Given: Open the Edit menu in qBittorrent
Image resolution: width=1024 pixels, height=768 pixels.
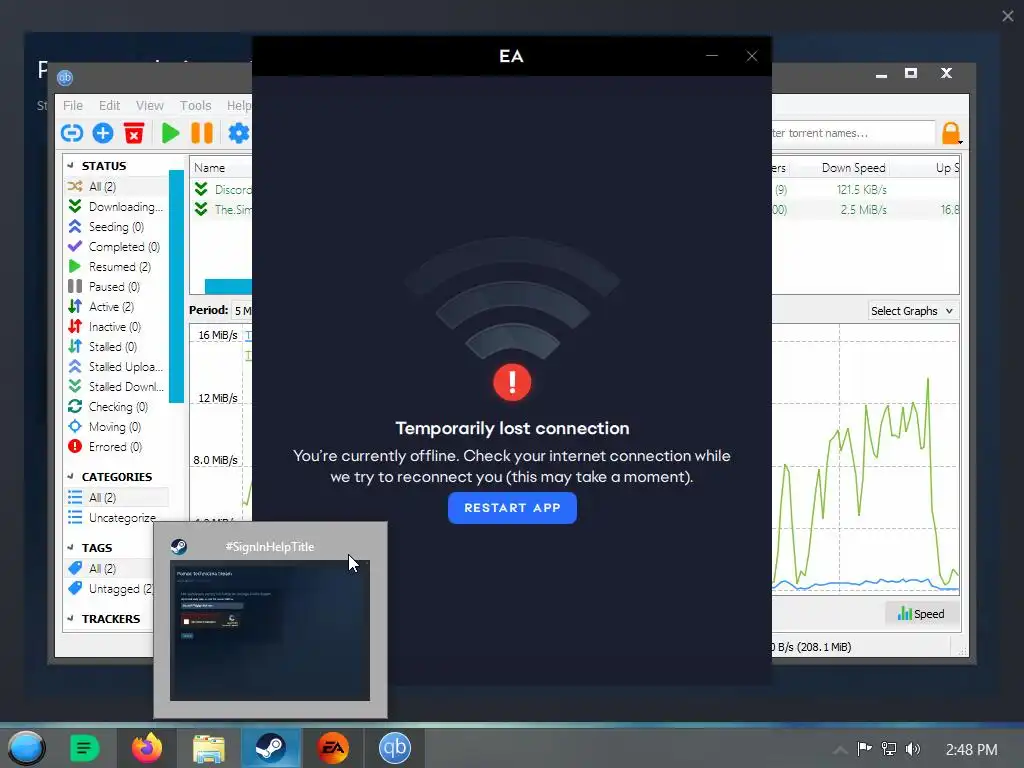Looking at the screenshot, I should point(109,105).
